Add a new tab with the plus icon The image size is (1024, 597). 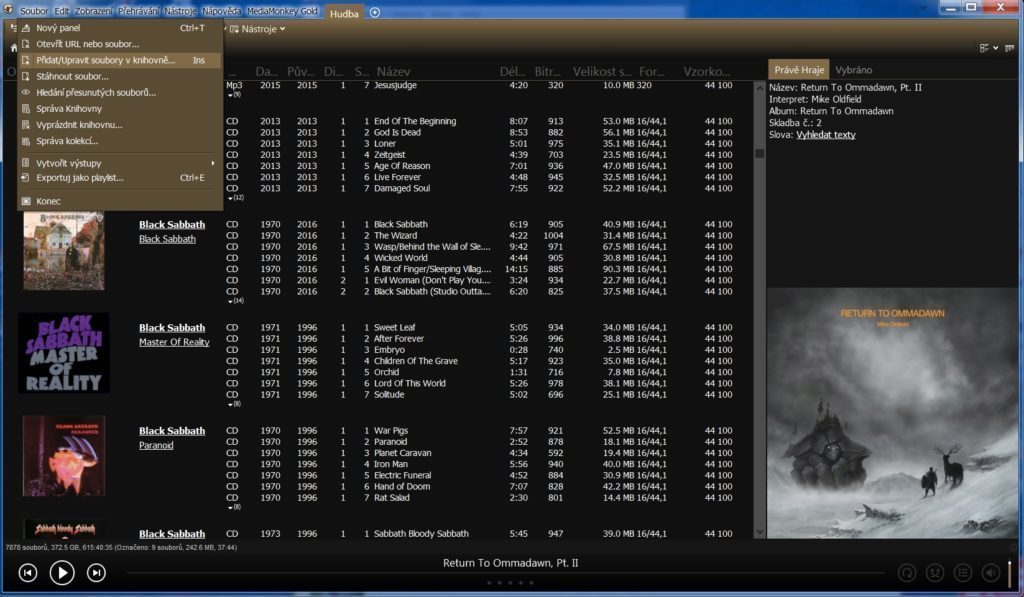[375, 12]
